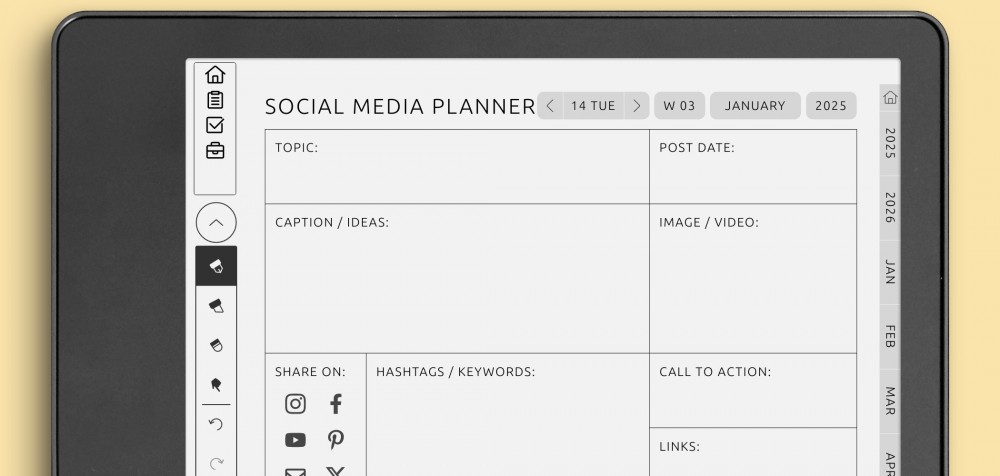The width and height of the screenshot is (1000, 476).
Task: Go to the next day arrow
Action: pyautogui.click(x=637, y=106)
